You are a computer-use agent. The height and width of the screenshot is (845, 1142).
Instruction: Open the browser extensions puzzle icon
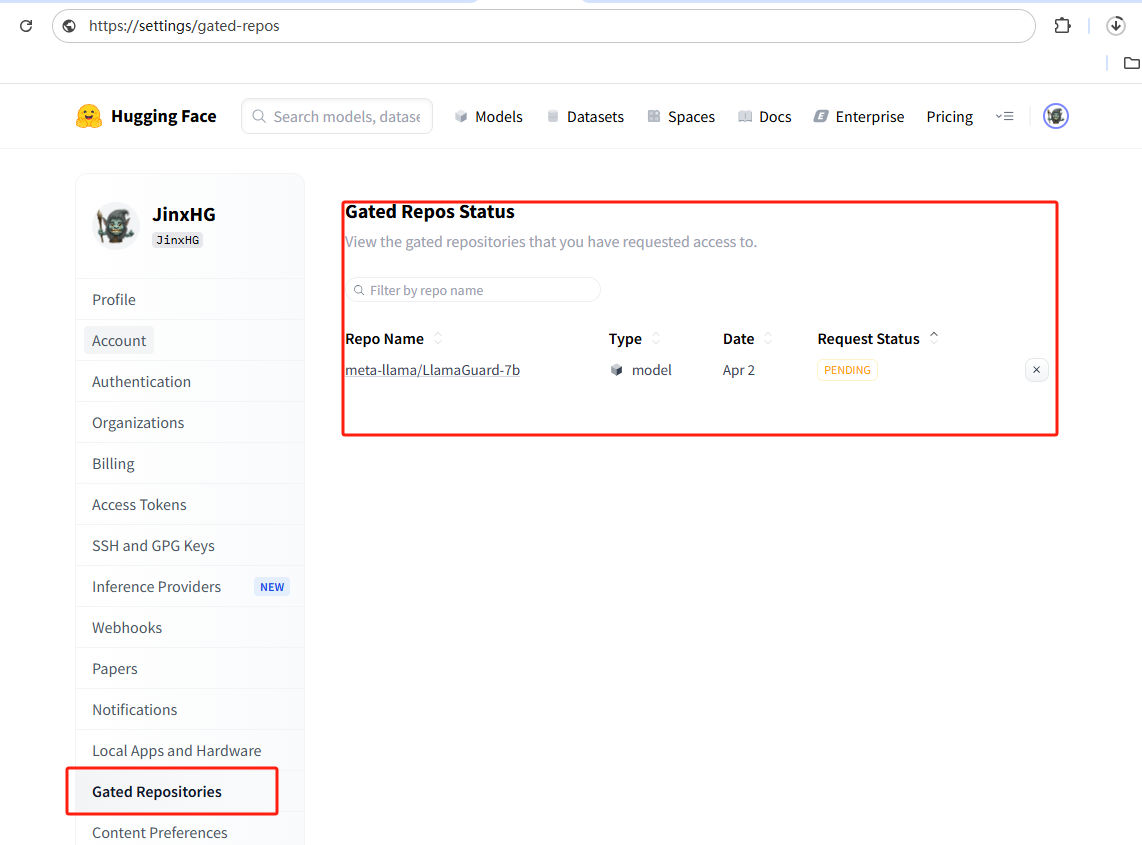[x=1063, y=25]
